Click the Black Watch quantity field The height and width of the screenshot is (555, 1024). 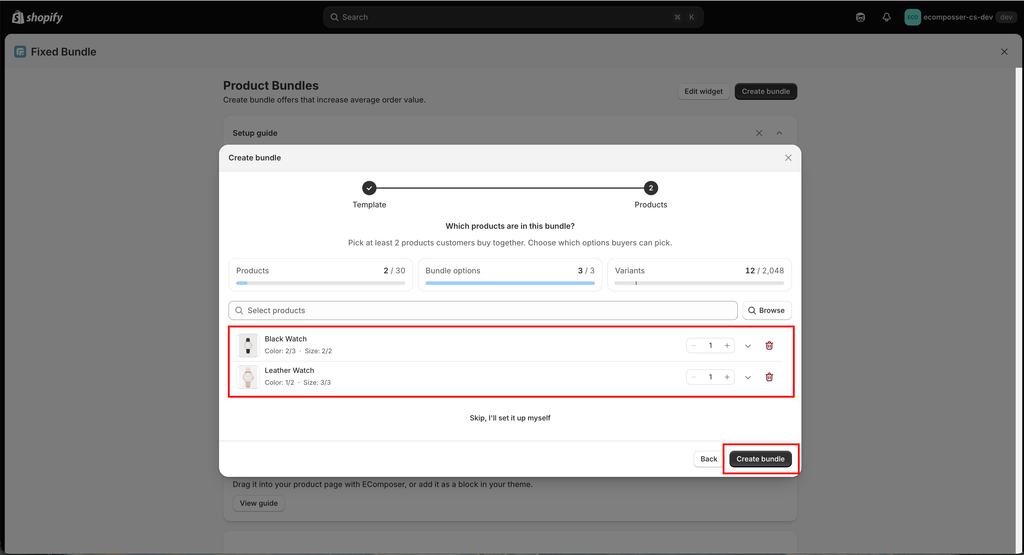click(711, 345)
